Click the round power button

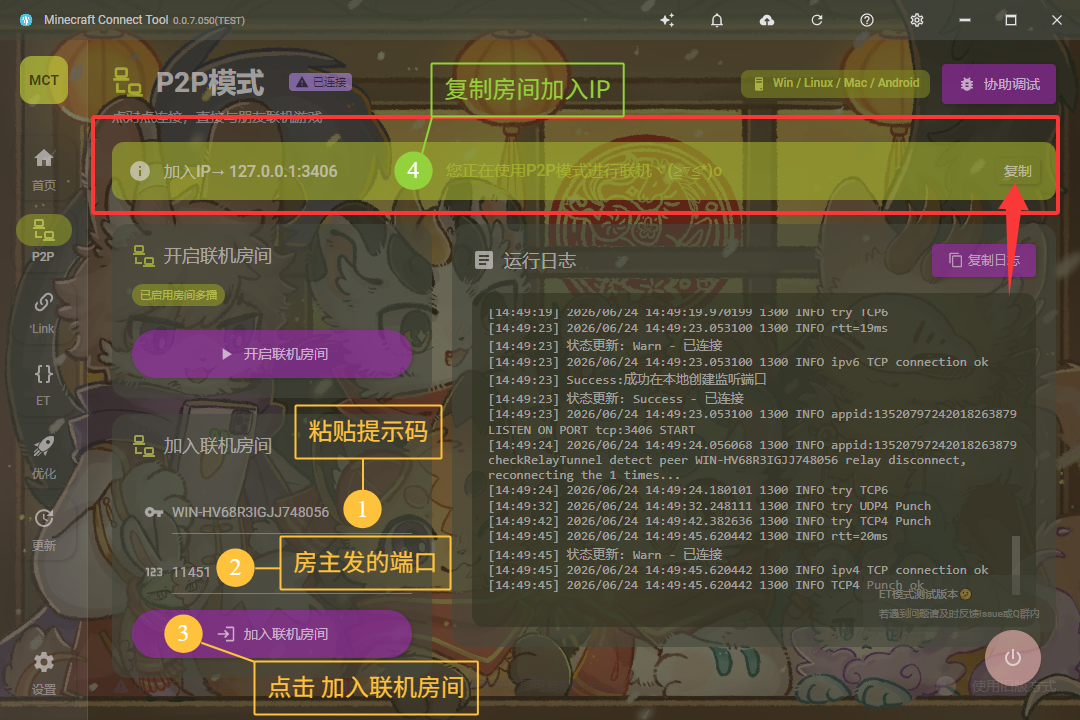(1012, 658)
